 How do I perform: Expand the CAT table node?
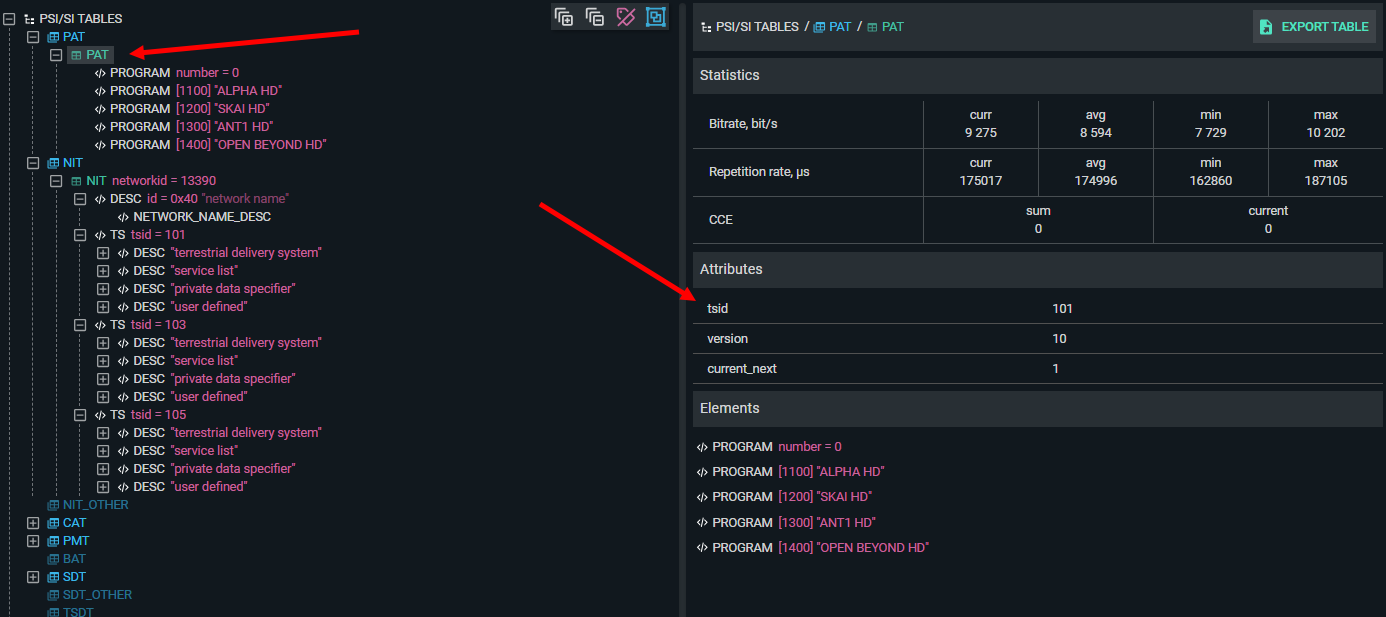click(33, 523)
